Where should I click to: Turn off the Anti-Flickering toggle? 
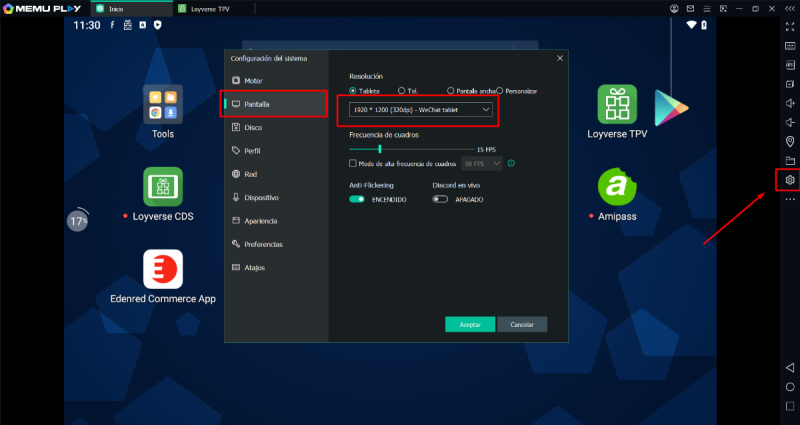point(357,199)
